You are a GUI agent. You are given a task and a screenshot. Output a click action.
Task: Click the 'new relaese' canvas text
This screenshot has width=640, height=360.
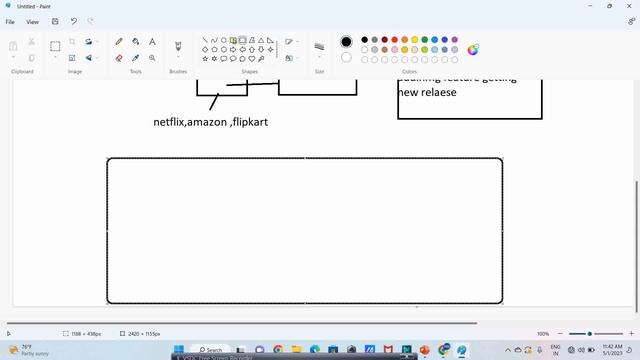pyautogui.click(x=427, y=92)
